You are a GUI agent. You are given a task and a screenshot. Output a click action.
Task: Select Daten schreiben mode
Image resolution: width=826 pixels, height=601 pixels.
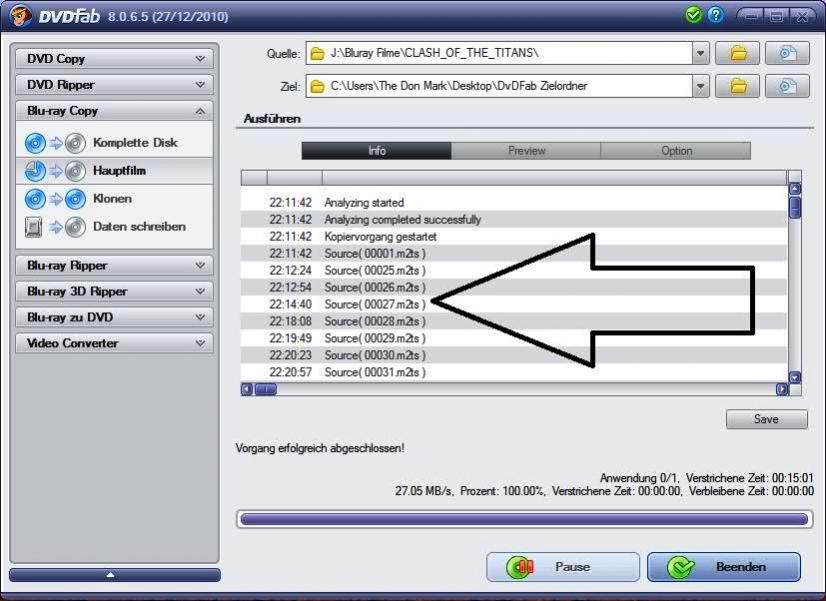point(114,226)
